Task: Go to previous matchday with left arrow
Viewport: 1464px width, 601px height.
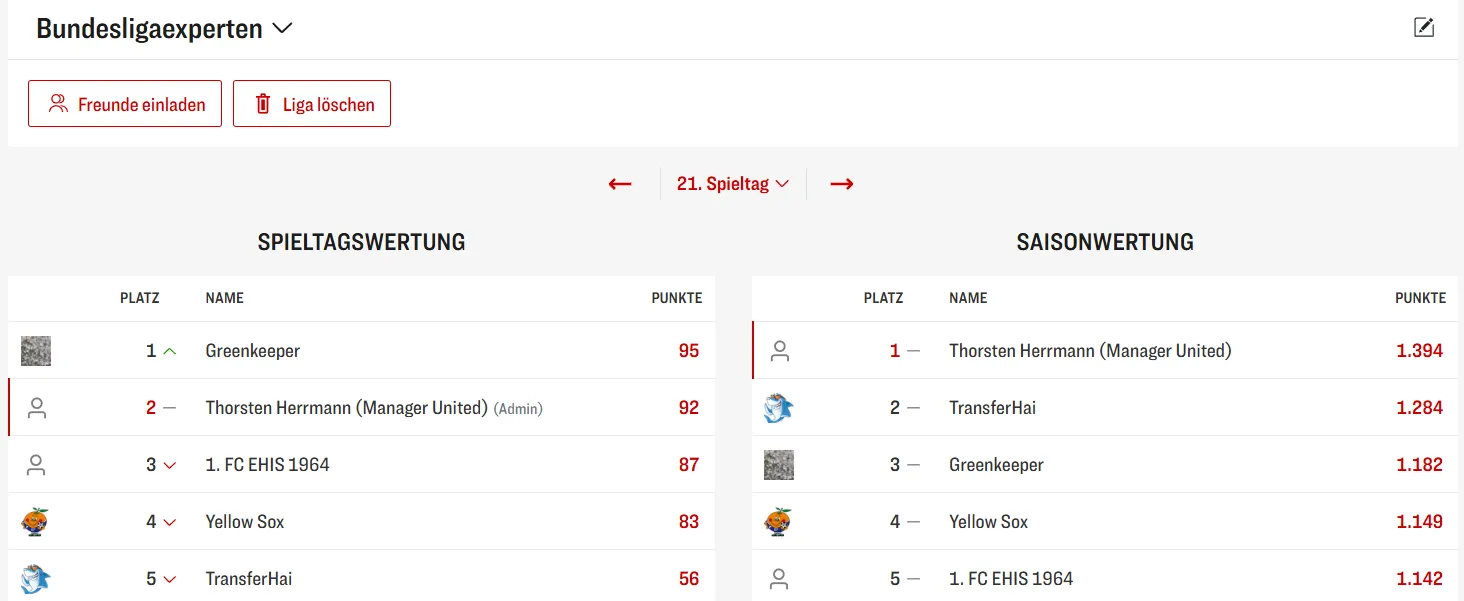Action: point(620,184)
